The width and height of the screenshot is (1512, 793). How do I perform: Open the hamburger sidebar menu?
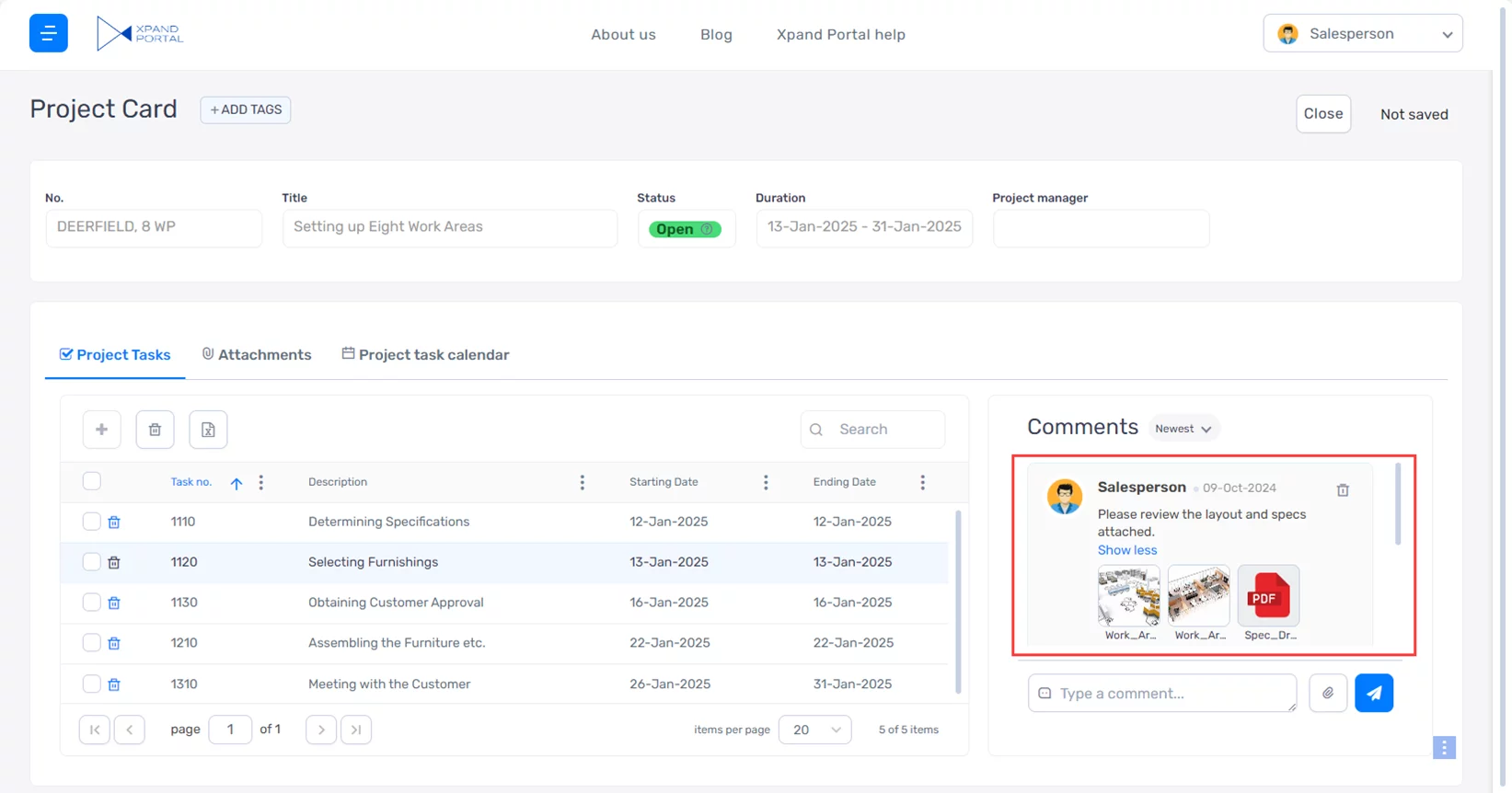pyautogui.click(x=48, y=33)
